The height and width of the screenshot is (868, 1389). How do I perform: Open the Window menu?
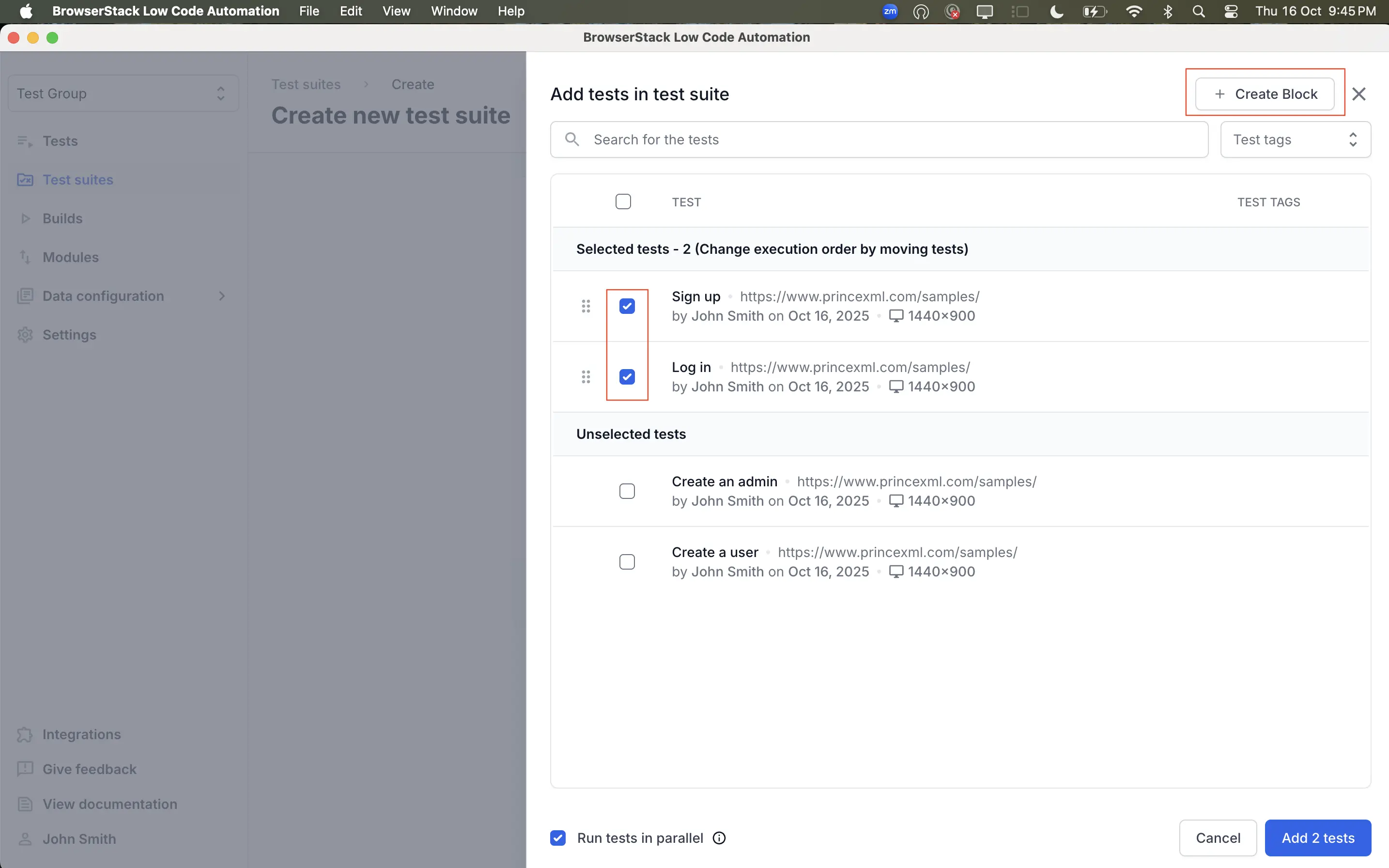pos(453,11)
